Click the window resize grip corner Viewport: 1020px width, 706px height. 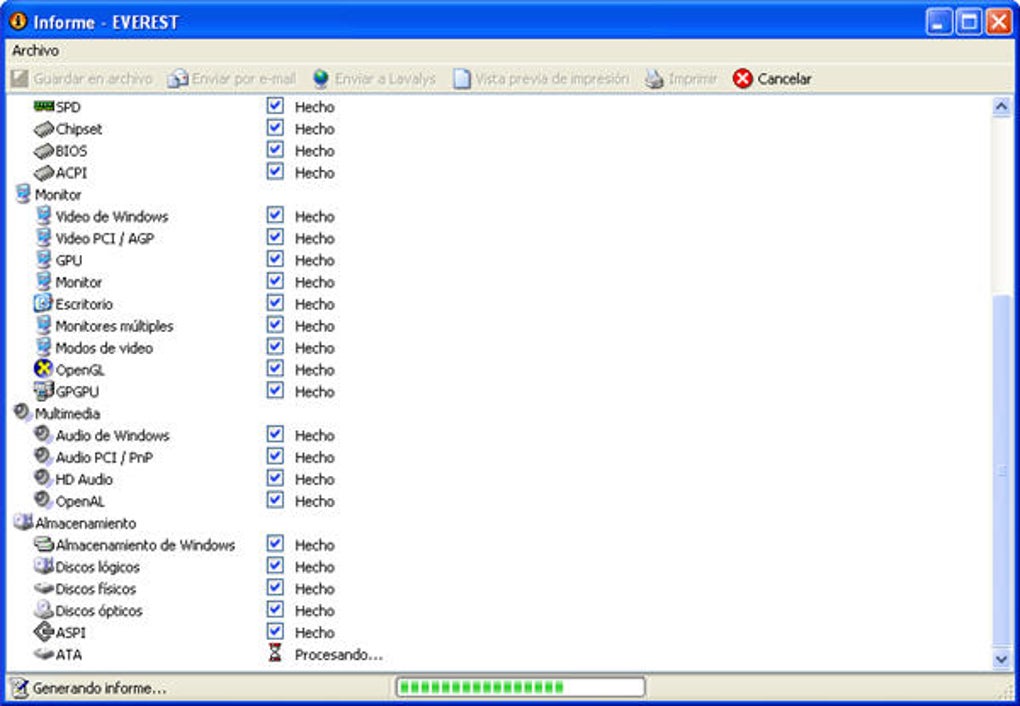(x=1007, y=691)
